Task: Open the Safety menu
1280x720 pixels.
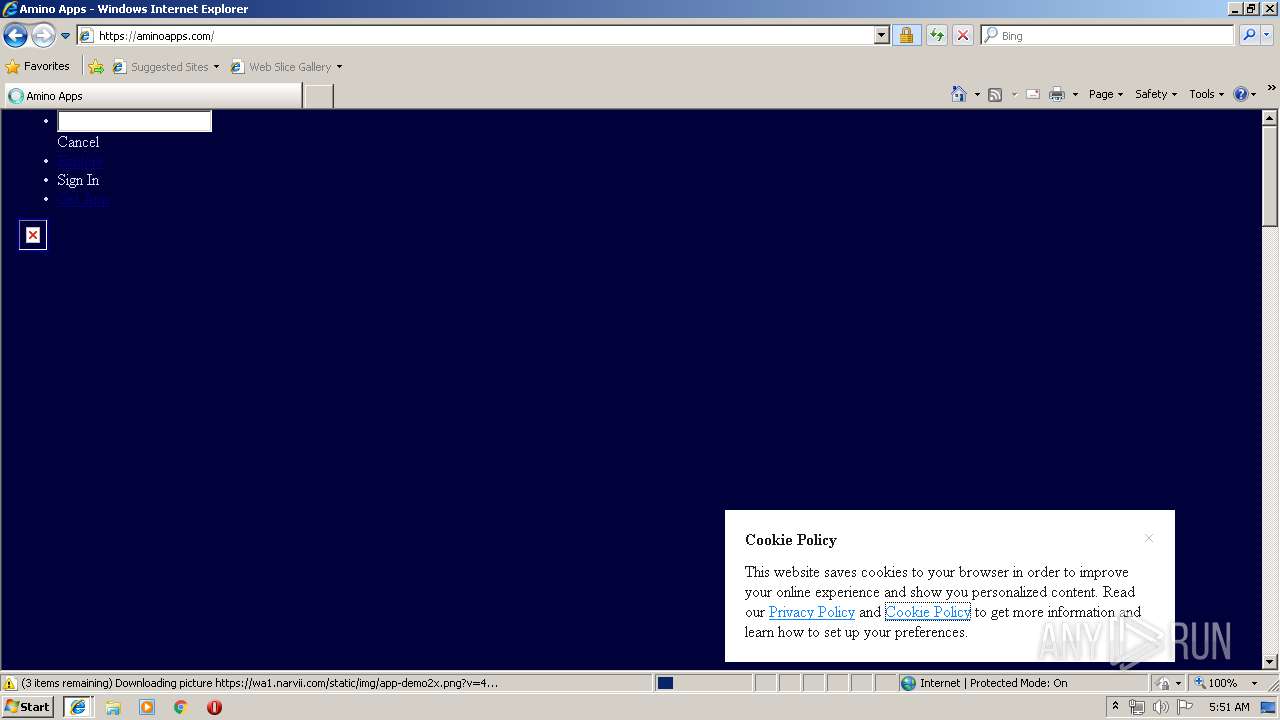Action: click(x=1156, y=94)
